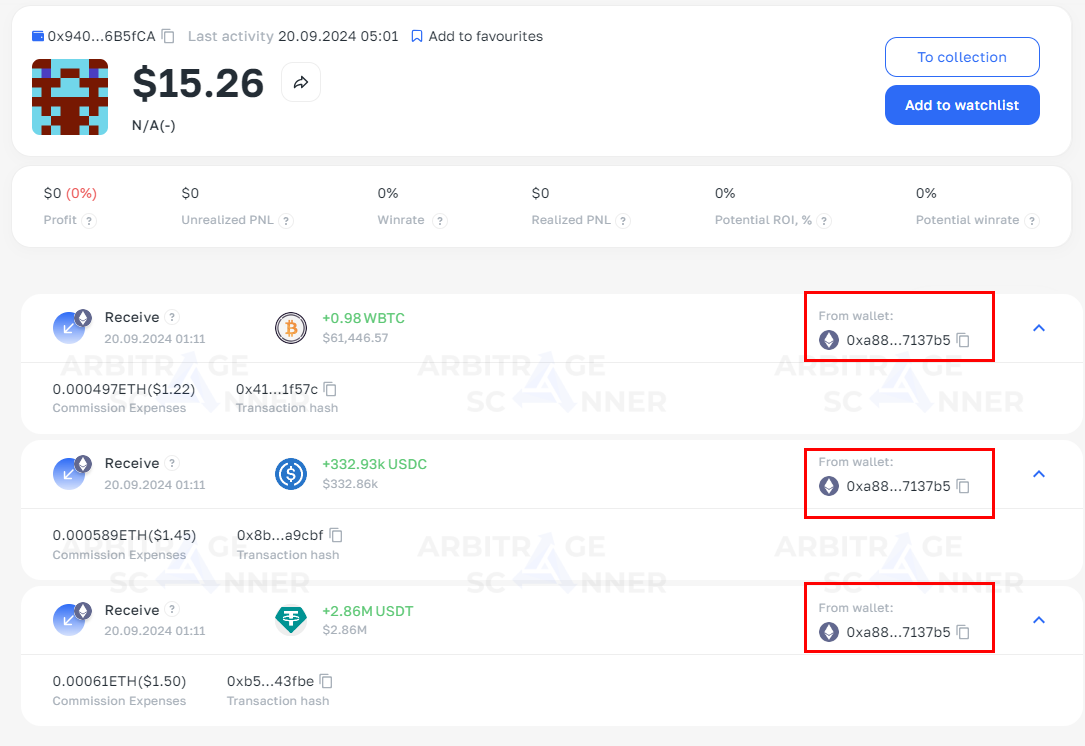
Task: Collapse the USDC receive transaction
Action: (1038, 474)
